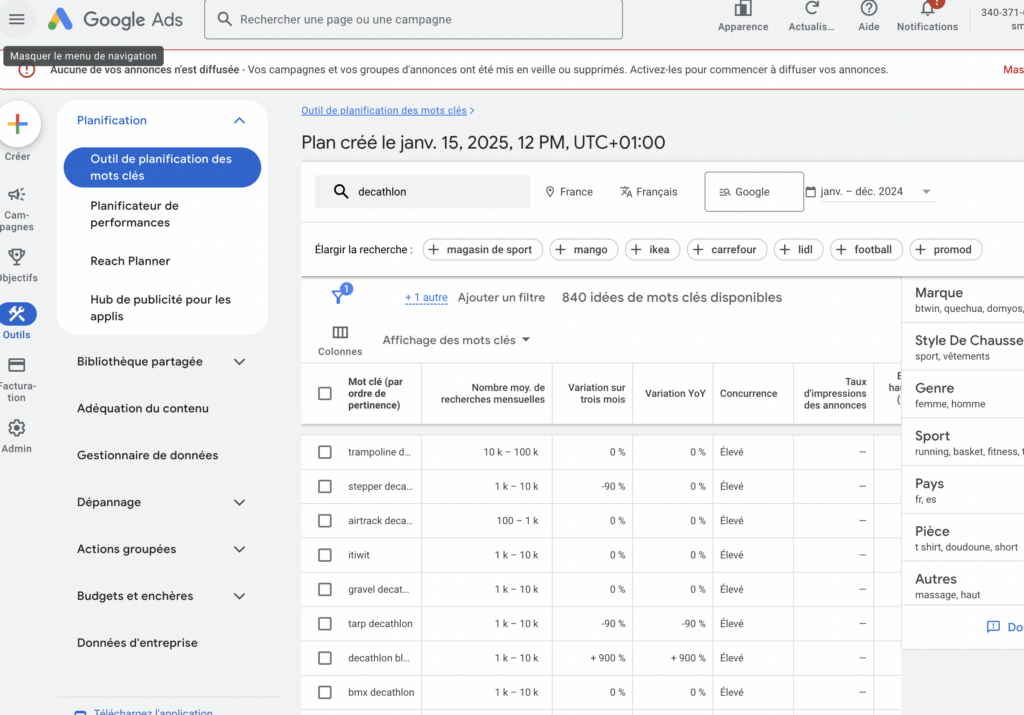Click the Actualiser refresh icon
Image resolution: width=1024 pixels, height=715 pixels.
[811, 8]
